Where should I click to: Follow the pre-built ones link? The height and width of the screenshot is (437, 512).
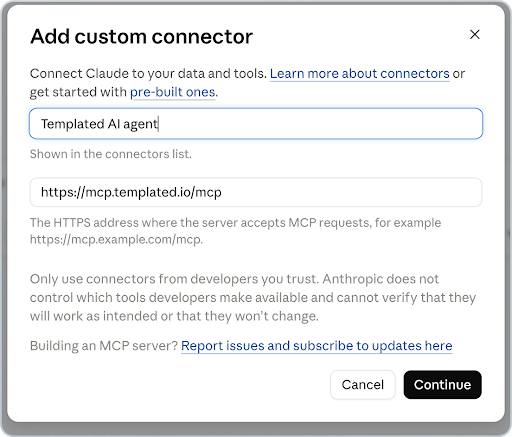[172, 92]
